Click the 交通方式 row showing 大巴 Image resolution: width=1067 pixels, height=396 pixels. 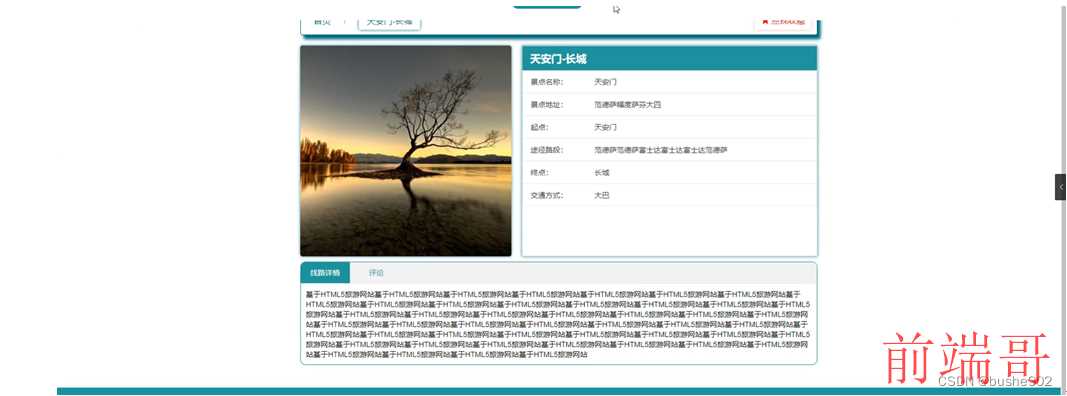[669, 195]
